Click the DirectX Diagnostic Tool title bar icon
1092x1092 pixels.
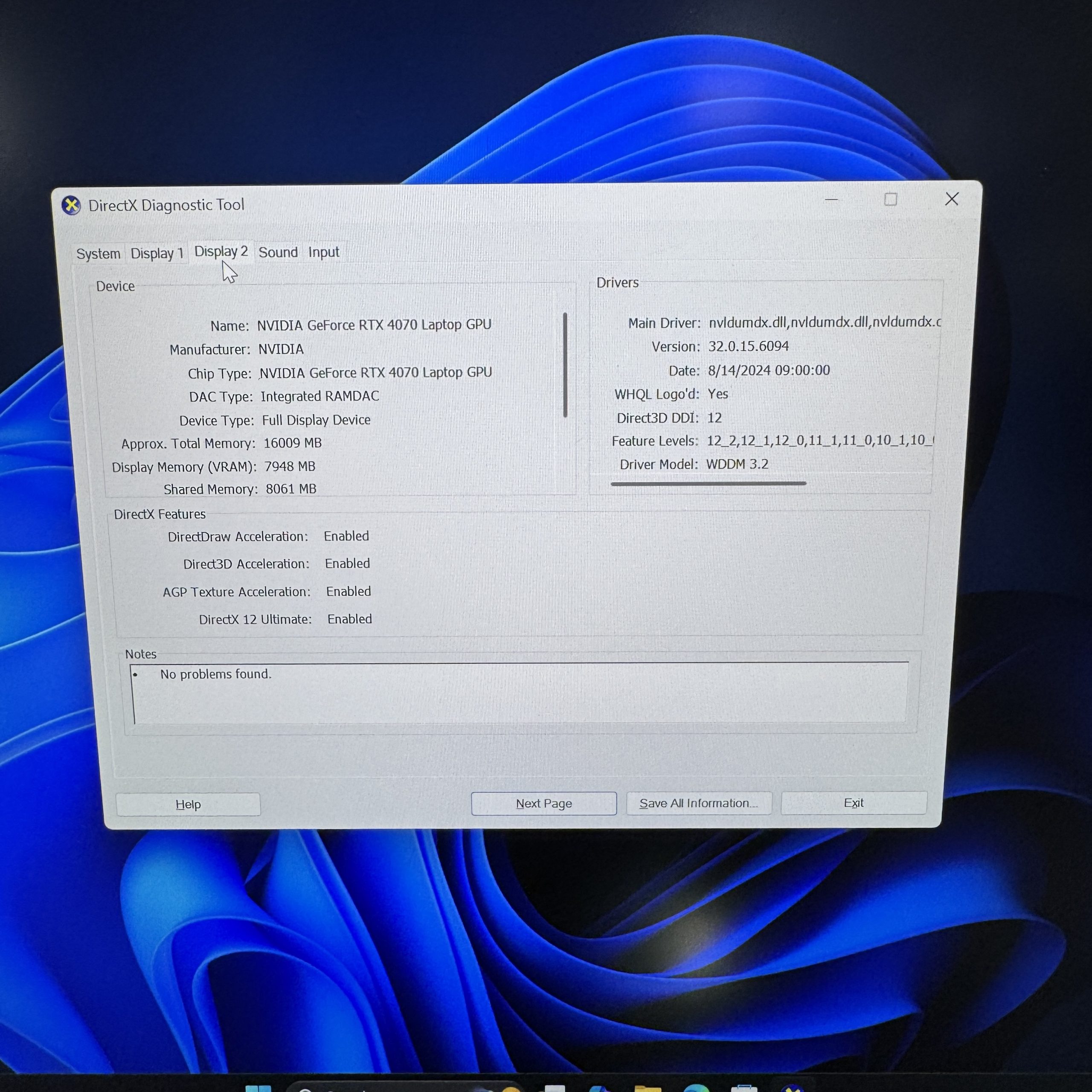pyautogui.click(x=71, y=206)
